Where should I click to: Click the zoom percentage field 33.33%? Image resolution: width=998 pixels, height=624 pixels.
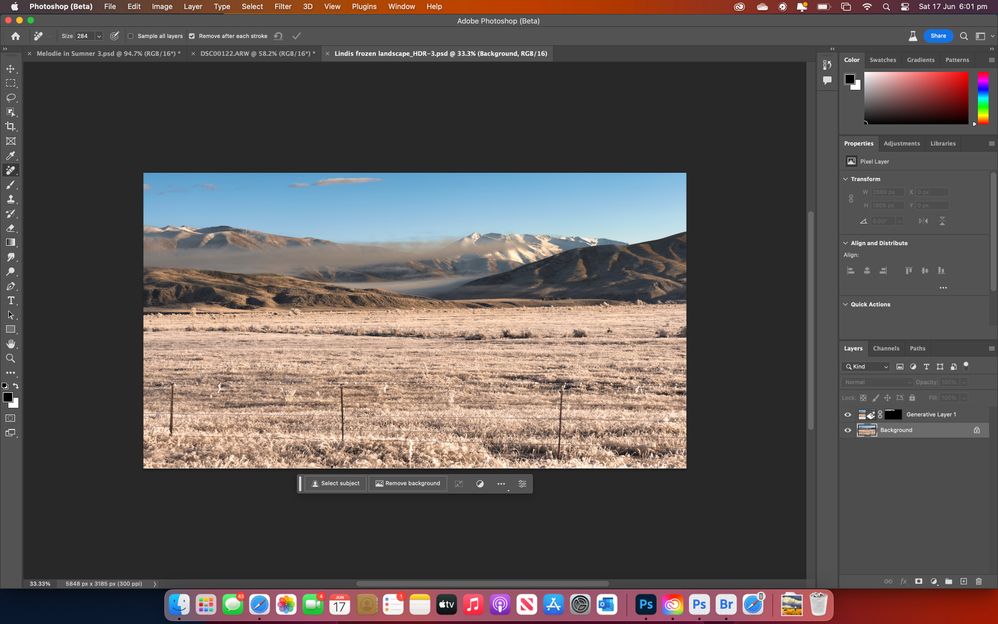(x=39, y=584)
